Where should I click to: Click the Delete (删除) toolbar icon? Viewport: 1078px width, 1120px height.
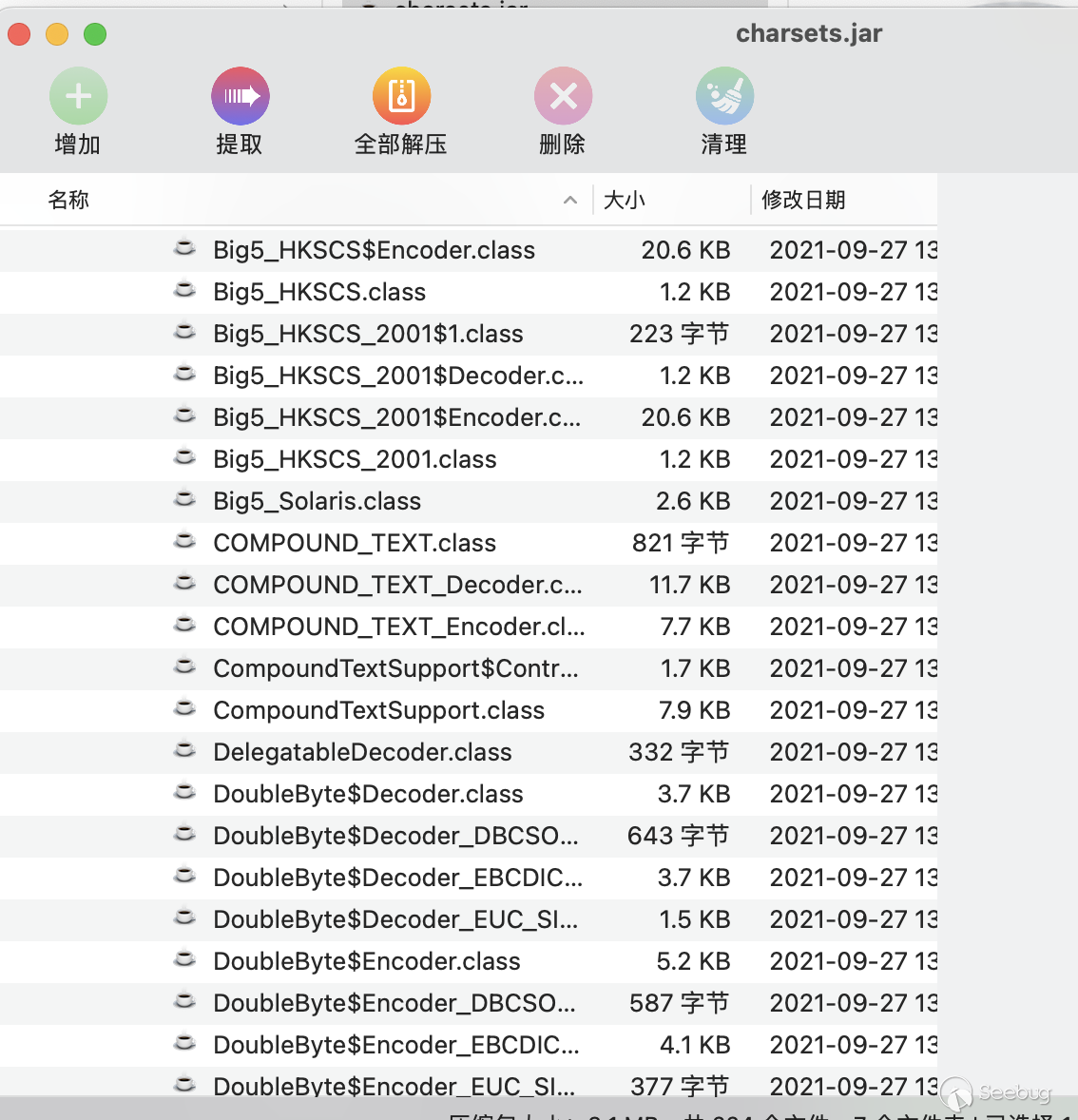point(563,96)
